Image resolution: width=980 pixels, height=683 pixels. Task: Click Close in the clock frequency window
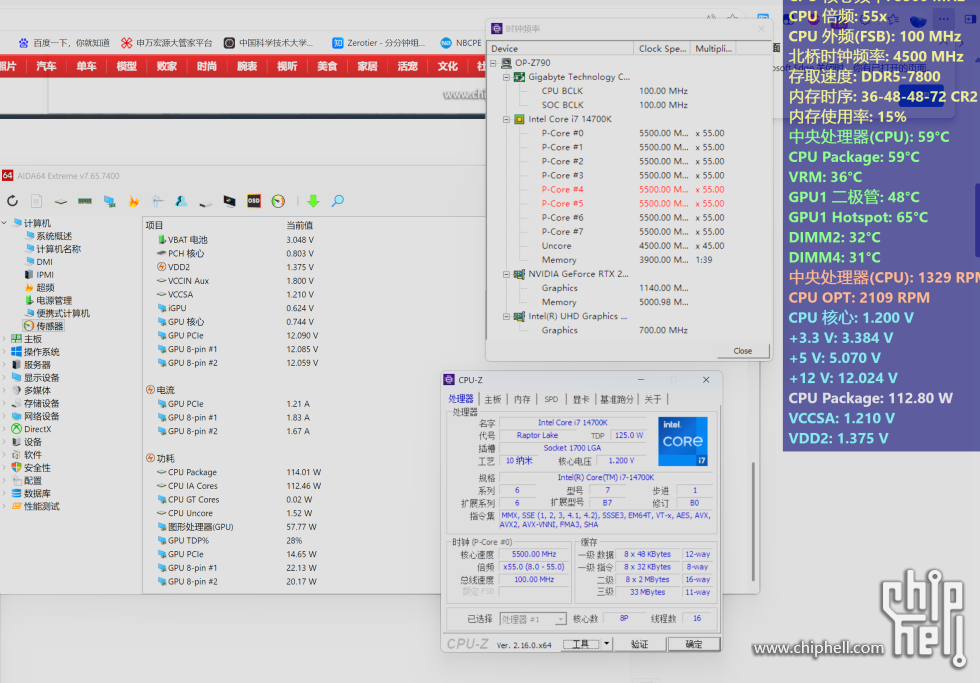click(x=742, y=351)
